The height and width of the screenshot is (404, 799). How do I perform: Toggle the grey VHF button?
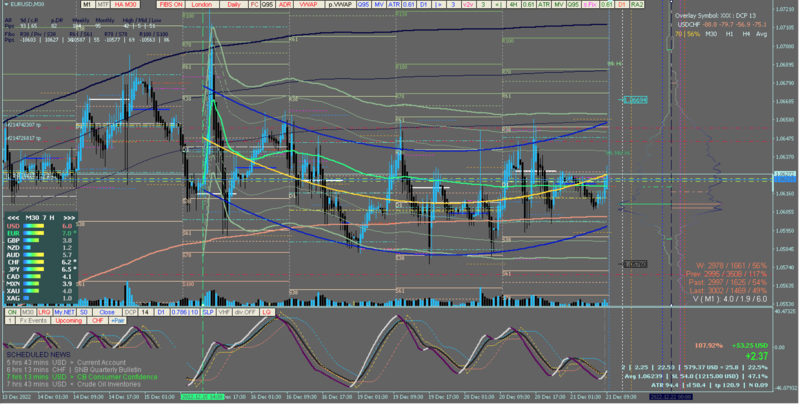point(224,312)
